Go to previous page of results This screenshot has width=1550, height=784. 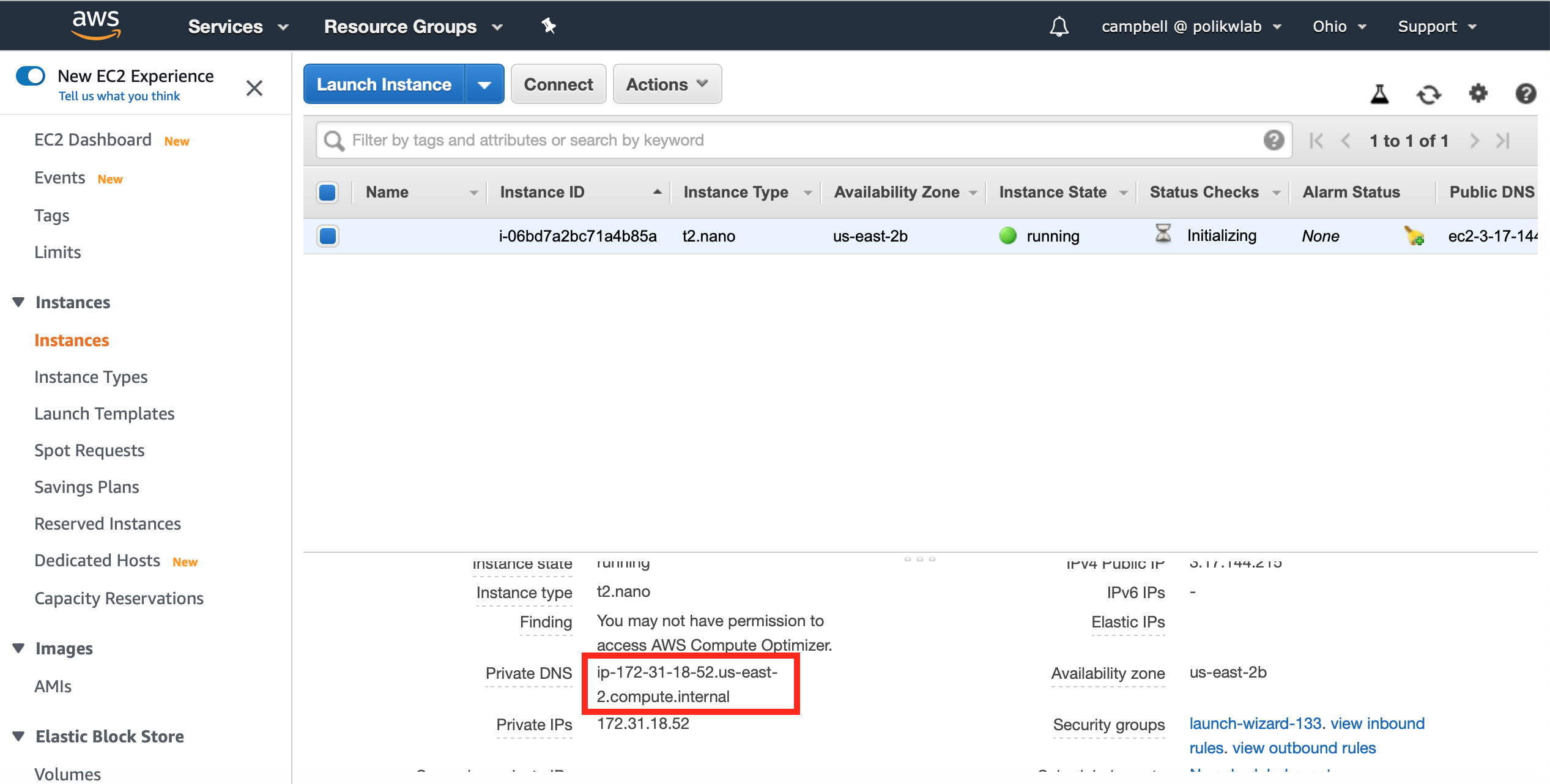1345,141
